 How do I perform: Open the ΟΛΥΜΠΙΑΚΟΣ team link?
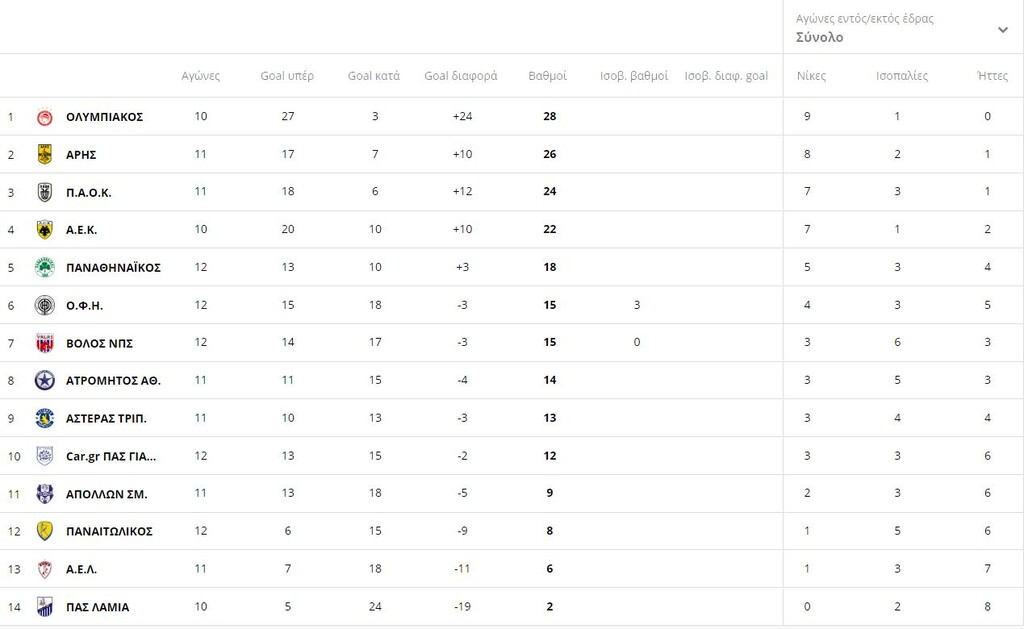tap(104, 117)
